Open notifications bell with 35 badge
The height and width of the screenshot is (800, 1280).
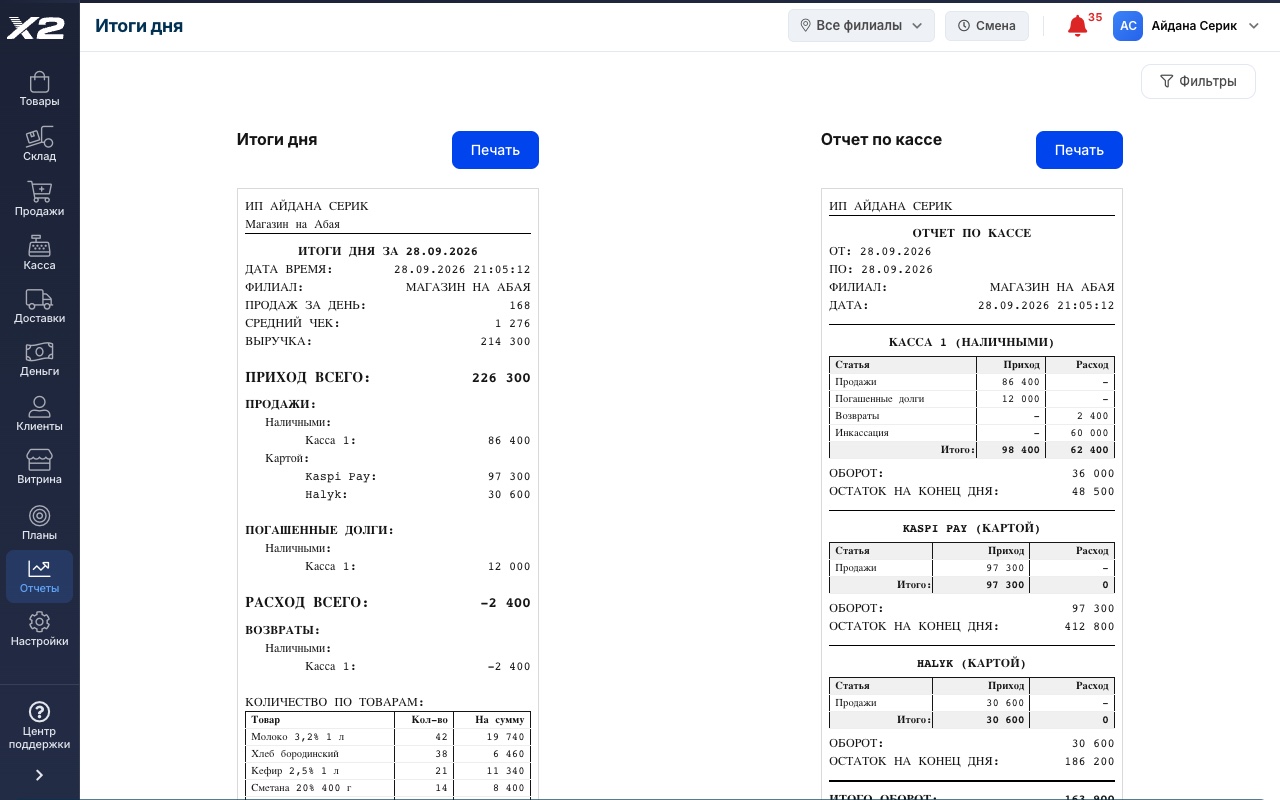(x=1078, y=26)
